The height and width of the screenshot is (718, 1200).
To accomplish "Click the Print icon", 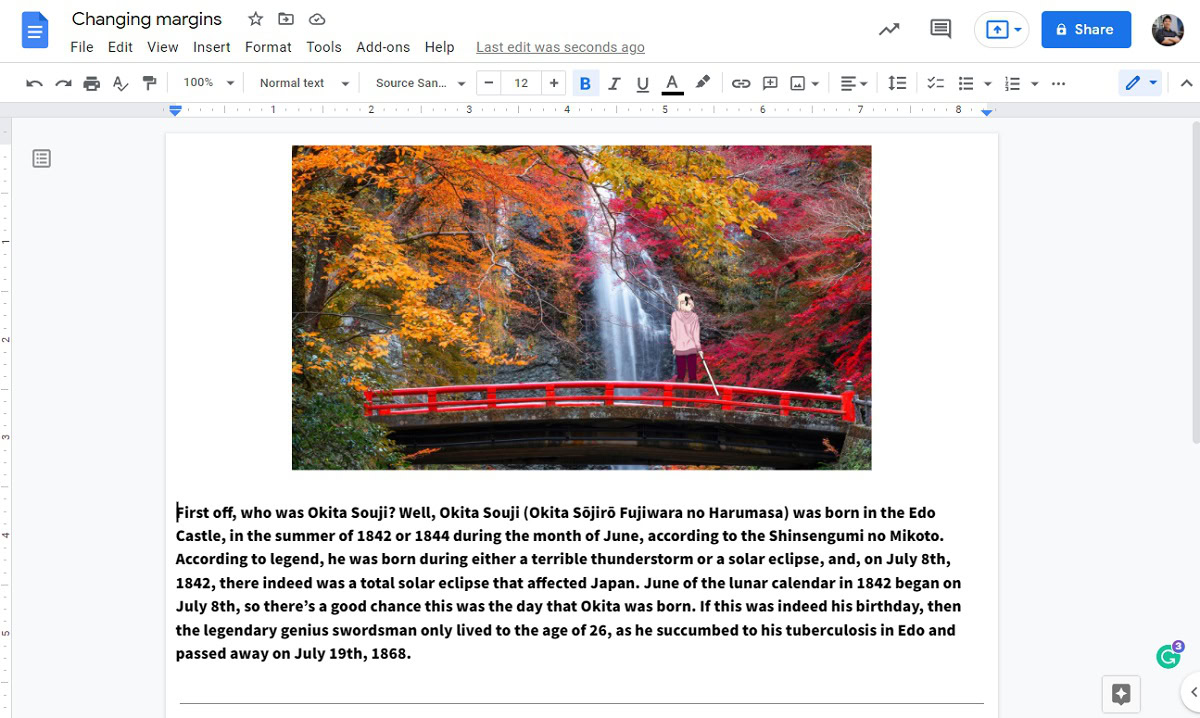I will pyautogui.click(x=92, y=83).
